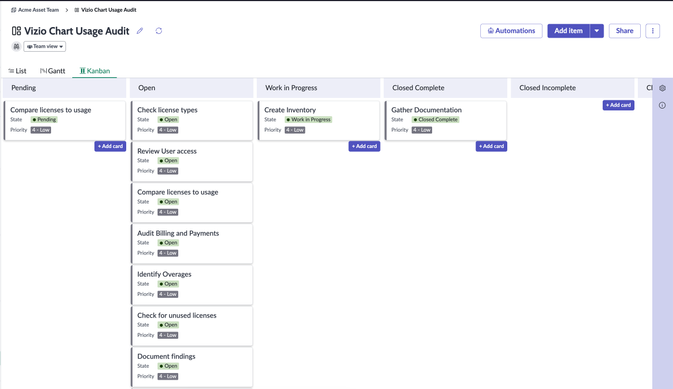Click priority badge on Document findings card
The width and height of the screenshot is (673, 389).
pos(168,377)
